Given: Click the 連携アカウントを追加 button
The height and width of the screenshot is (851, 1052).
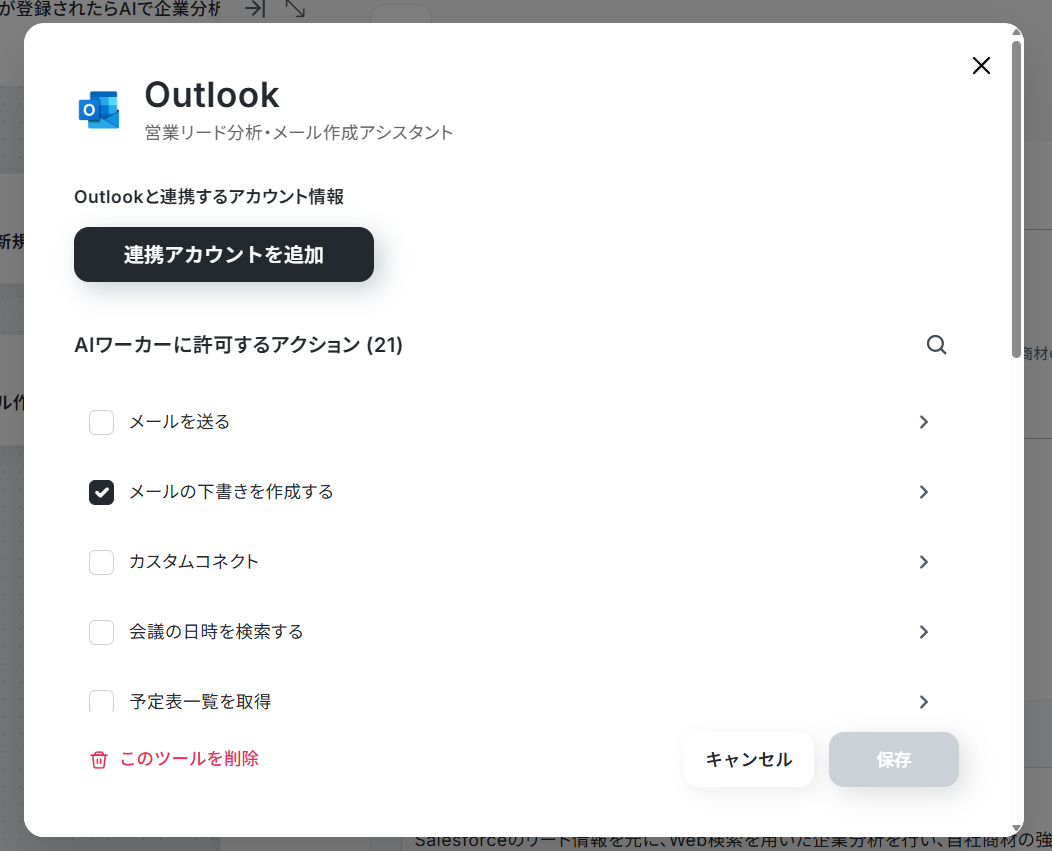Looking at the screenshot, I should point(224,254).
